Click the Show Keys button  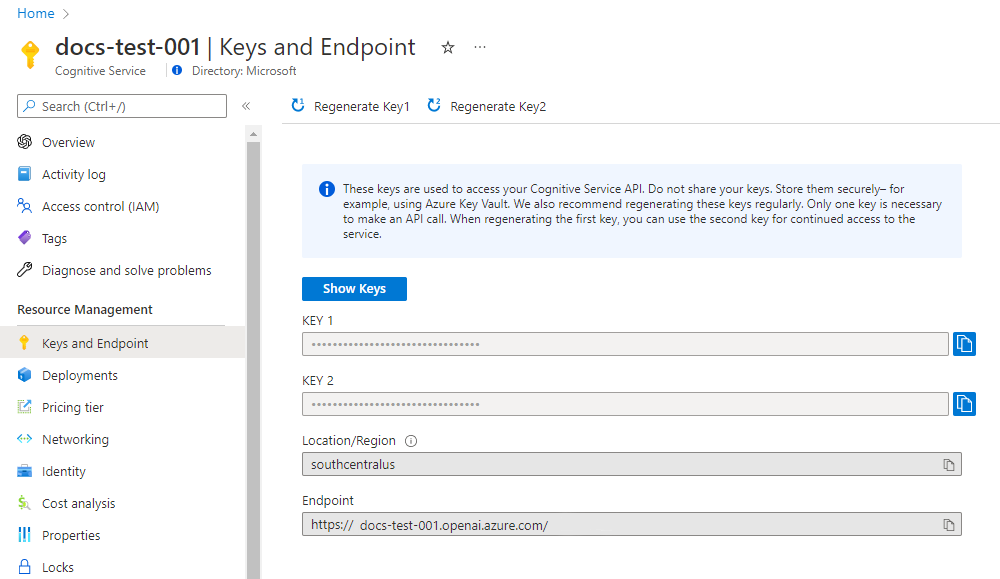click(x=354, y=288)
